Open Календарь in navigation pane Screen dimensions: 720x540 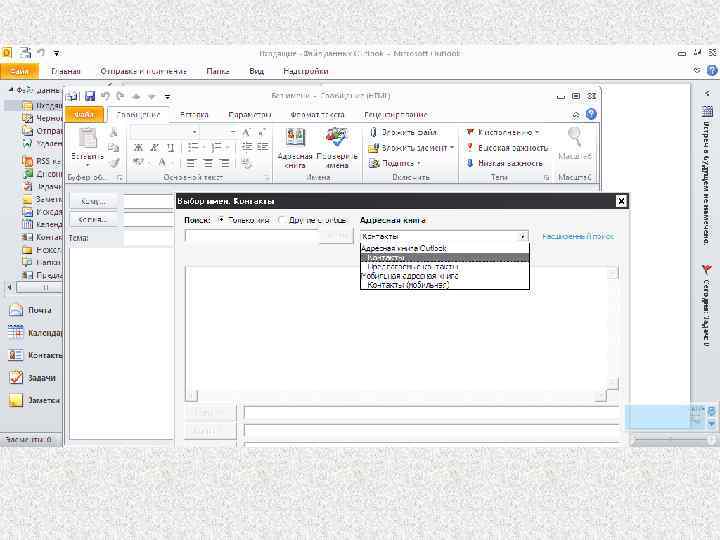35,332
